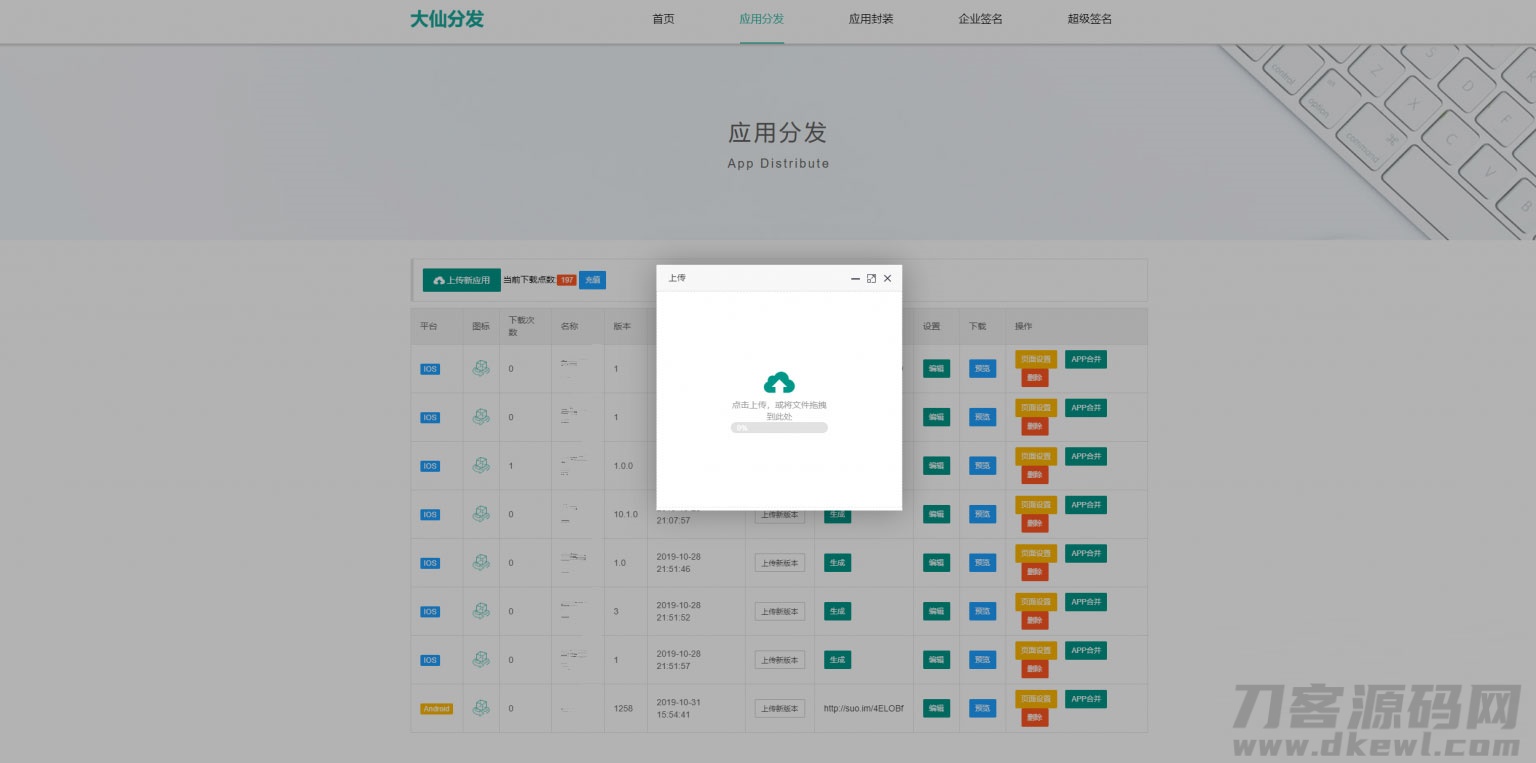Click the app icon in the version 3 row
The width and height of the screenshot is (1536, 763).
click(x=481, y=611)
